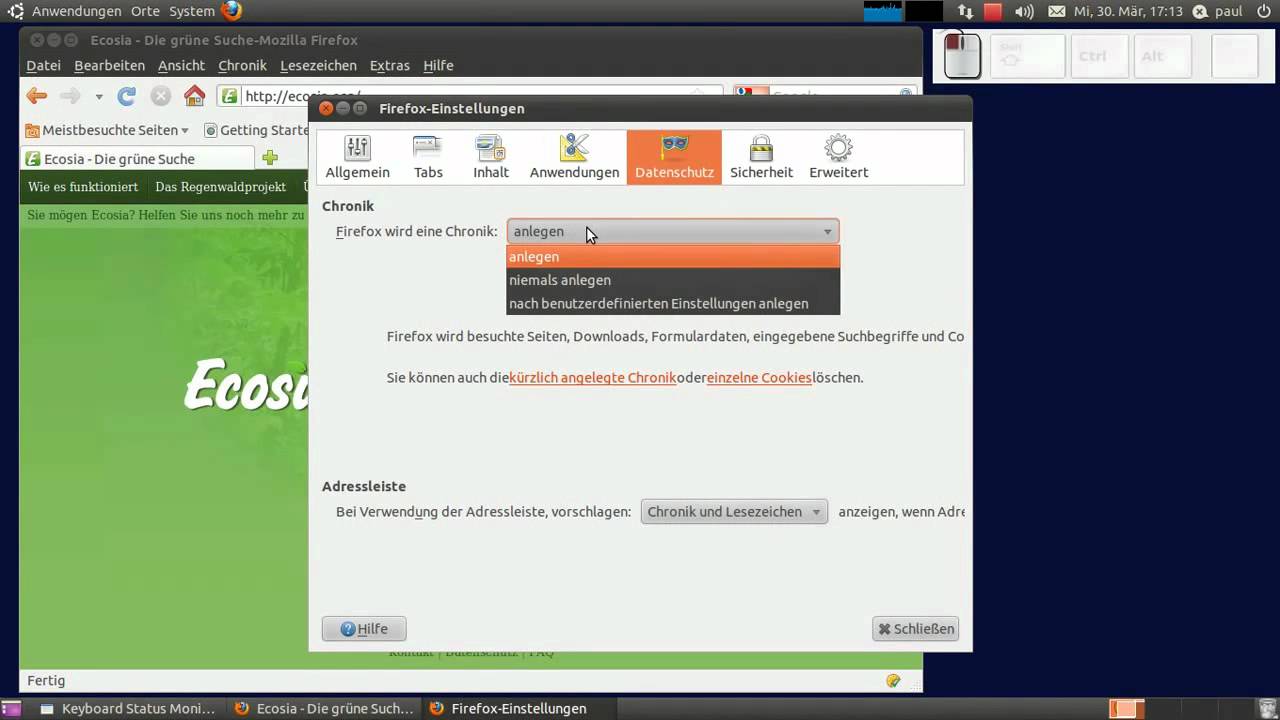The height and width of the screenshot is (720, 1280).
Task: Open the Lesezeichen menu
Action: 318,66
